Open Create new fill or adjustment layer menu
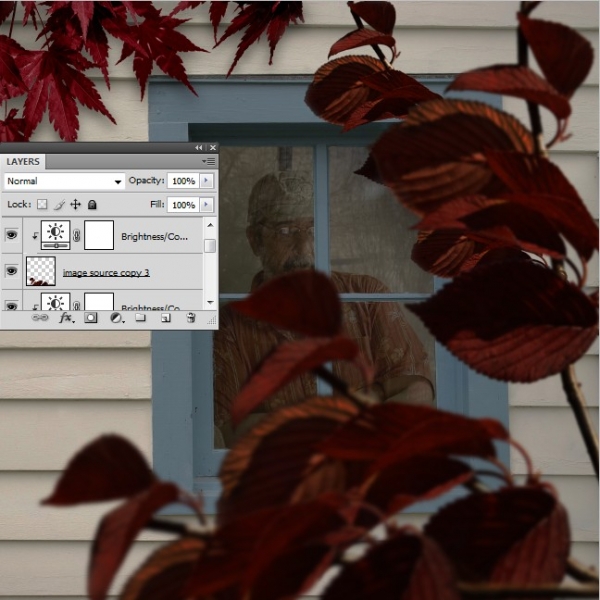Image resolution: width=600 pixels, height=600 pixels. point(117,318)
